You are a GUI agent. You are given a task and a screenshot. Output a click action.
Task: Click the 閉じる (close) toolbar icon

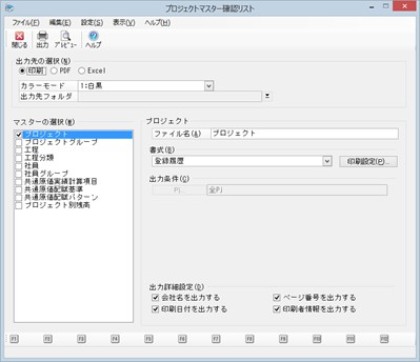point(19,39)
